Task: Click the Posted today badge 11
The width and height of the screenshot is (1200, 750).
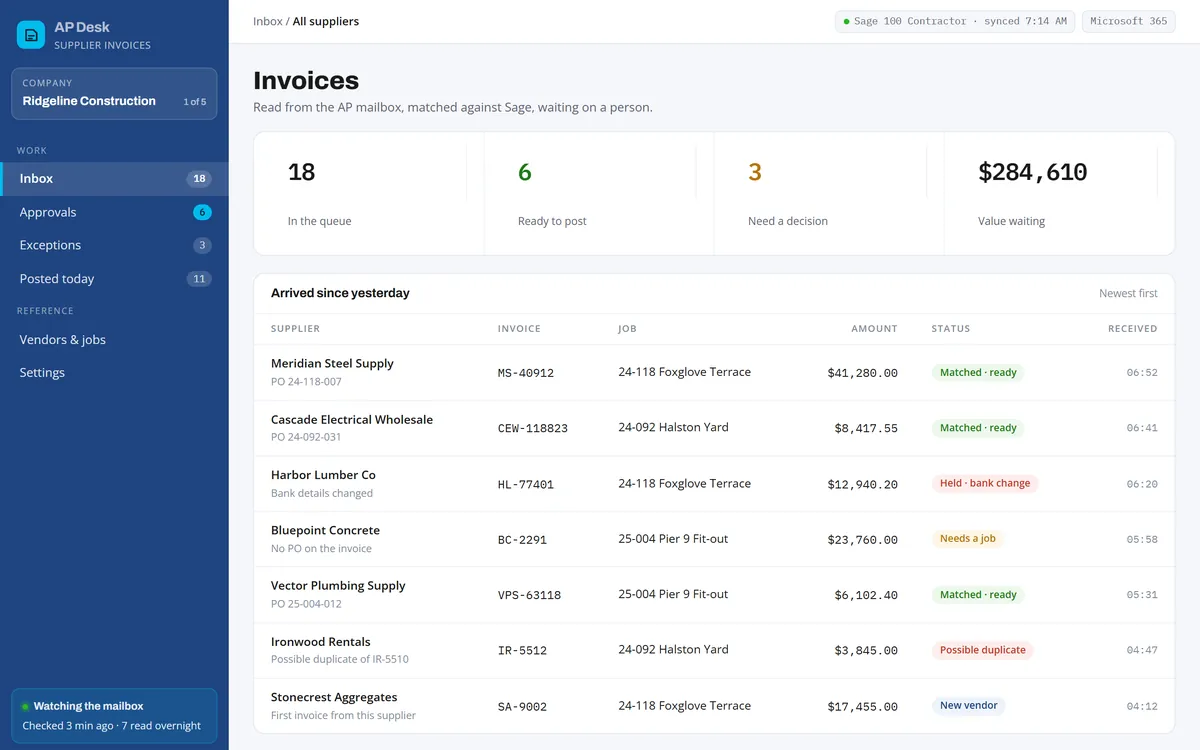Action: pos(199,279)
